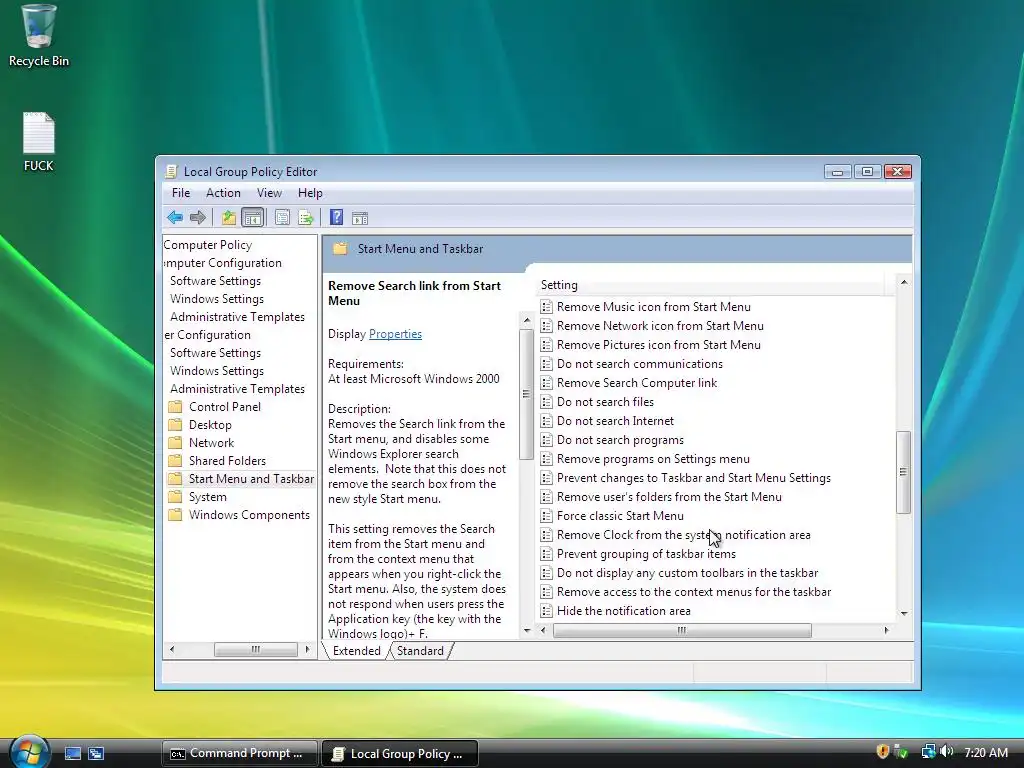
Task: Click the security shield tray icon
Action: [x=882, y=752]
